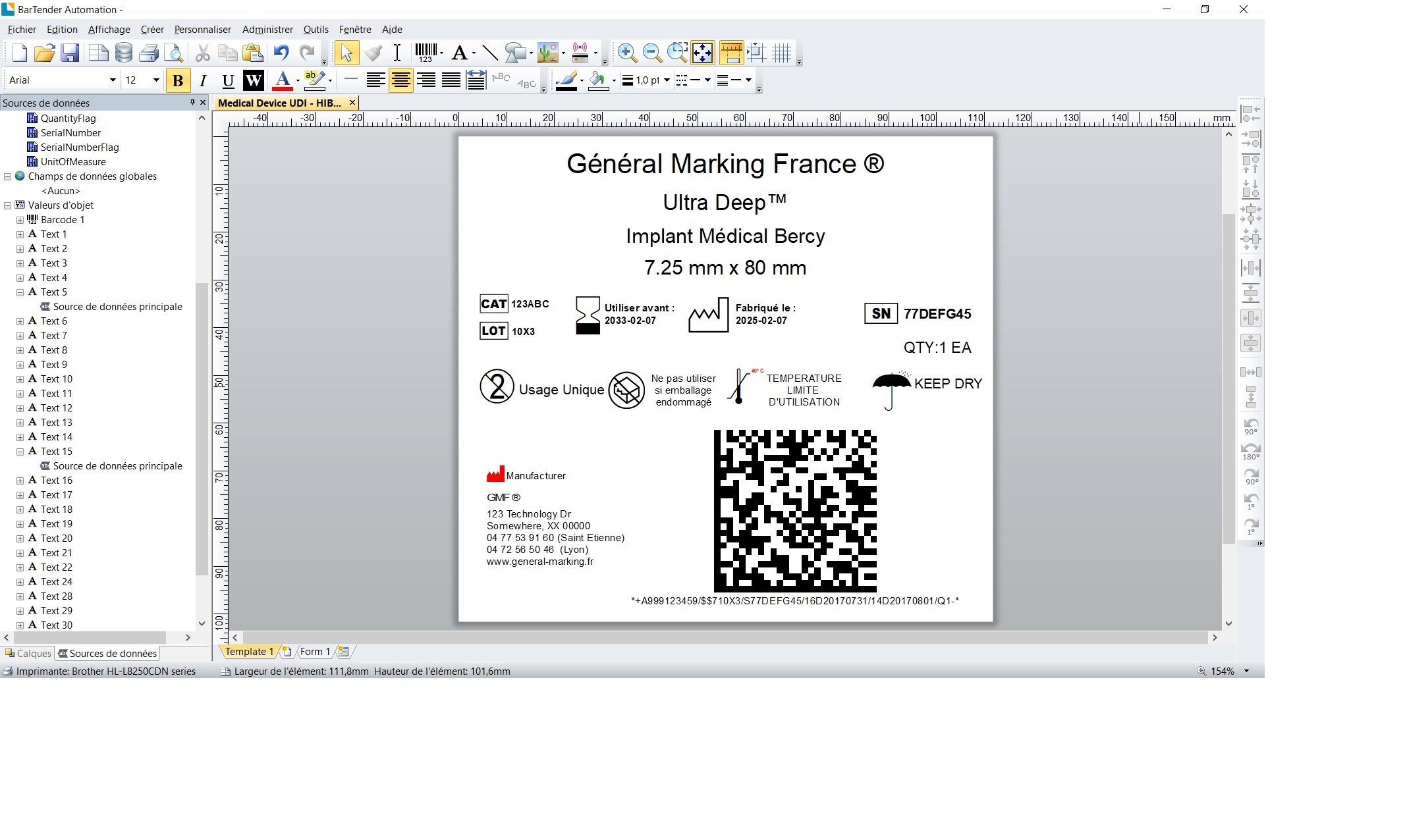The image size is (1405, 840).
Task: Set text alignment to justified
Action: (451, 80)
